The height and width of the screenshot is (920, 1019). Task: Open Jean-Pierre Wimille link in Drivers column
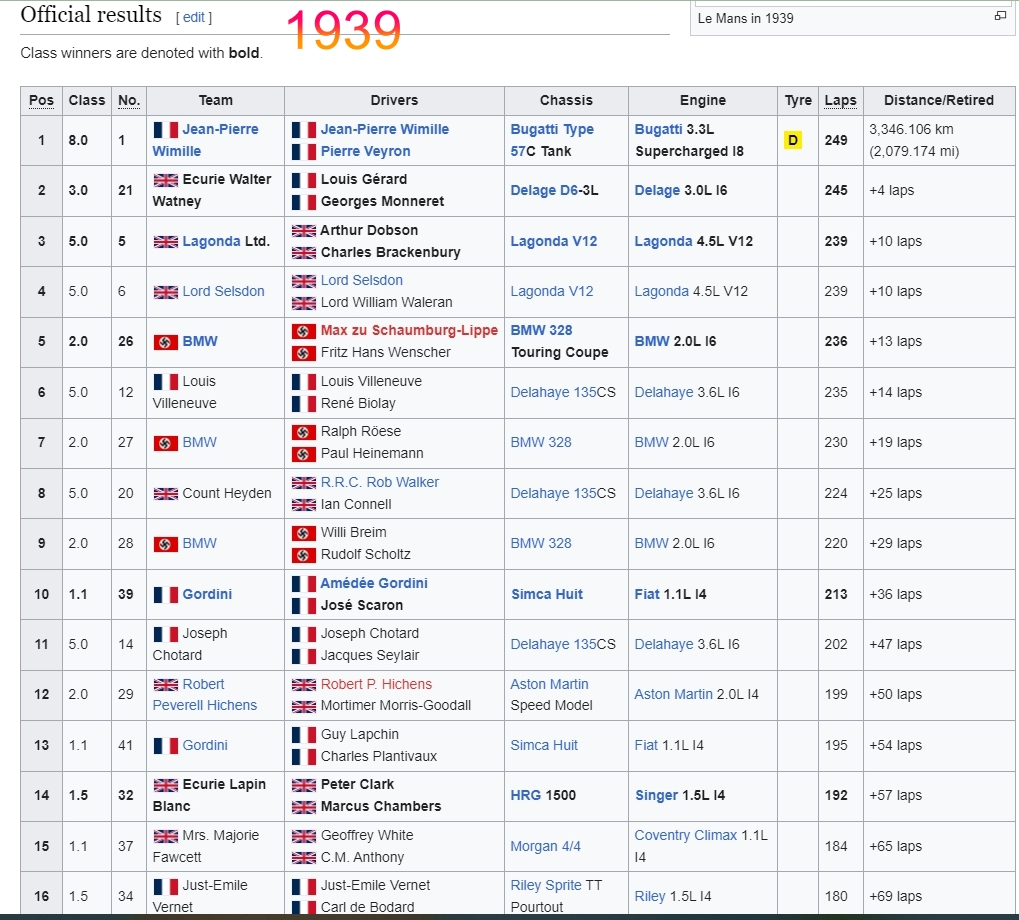(385, 129)
